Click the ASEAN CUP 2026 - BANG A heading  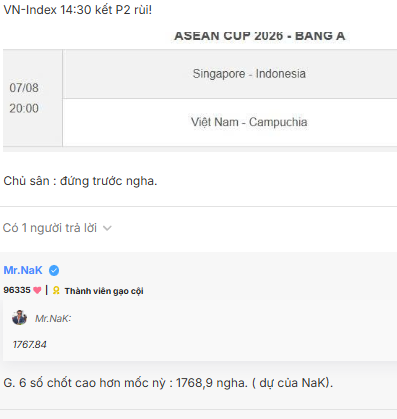click(260, 36)
